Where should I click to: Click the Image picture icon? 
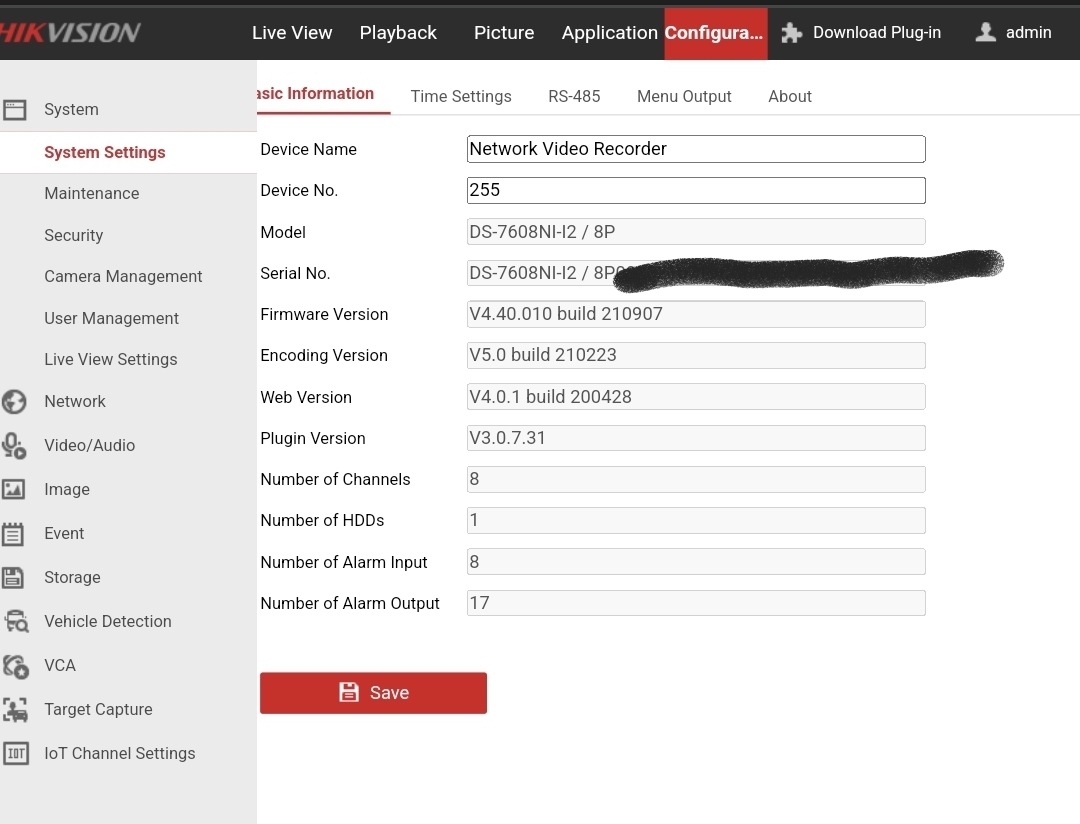(14, 490)
